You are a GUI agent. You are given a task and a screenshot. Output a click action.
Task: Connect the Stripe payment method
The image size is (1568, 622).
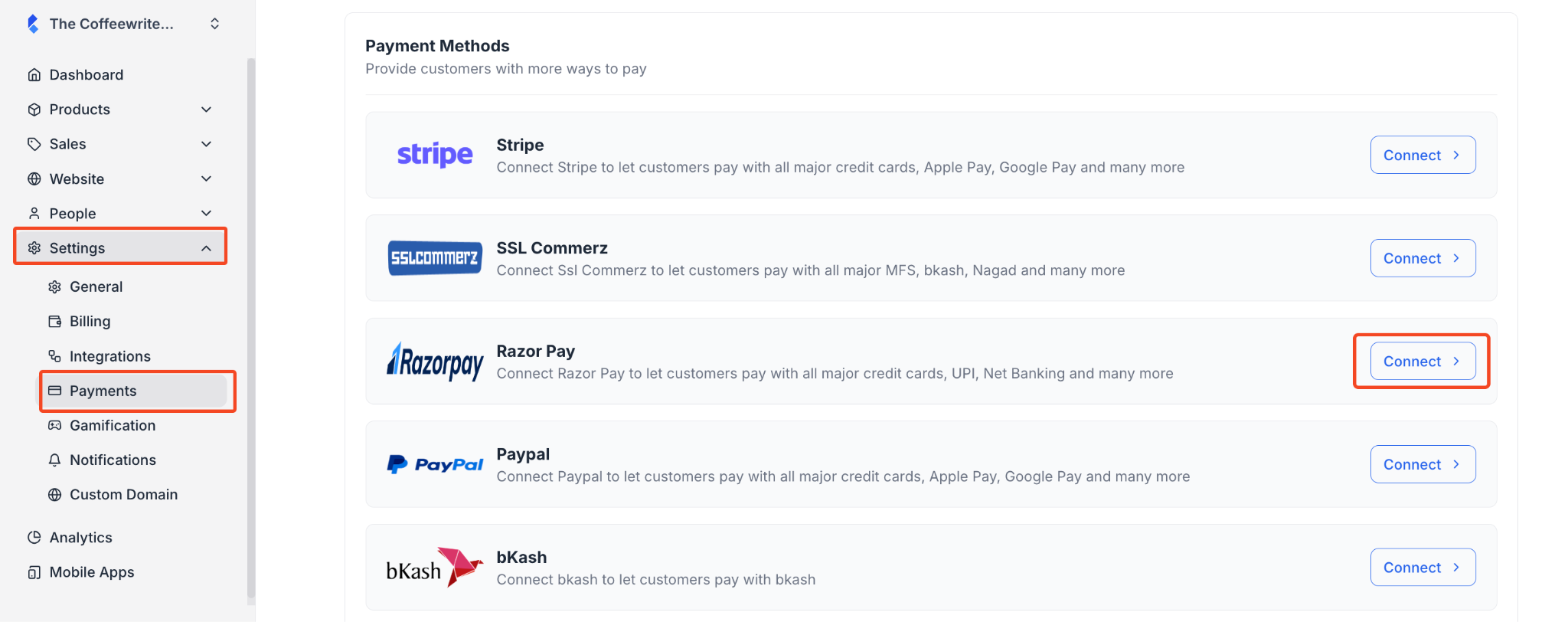[x=1422, y=155]
